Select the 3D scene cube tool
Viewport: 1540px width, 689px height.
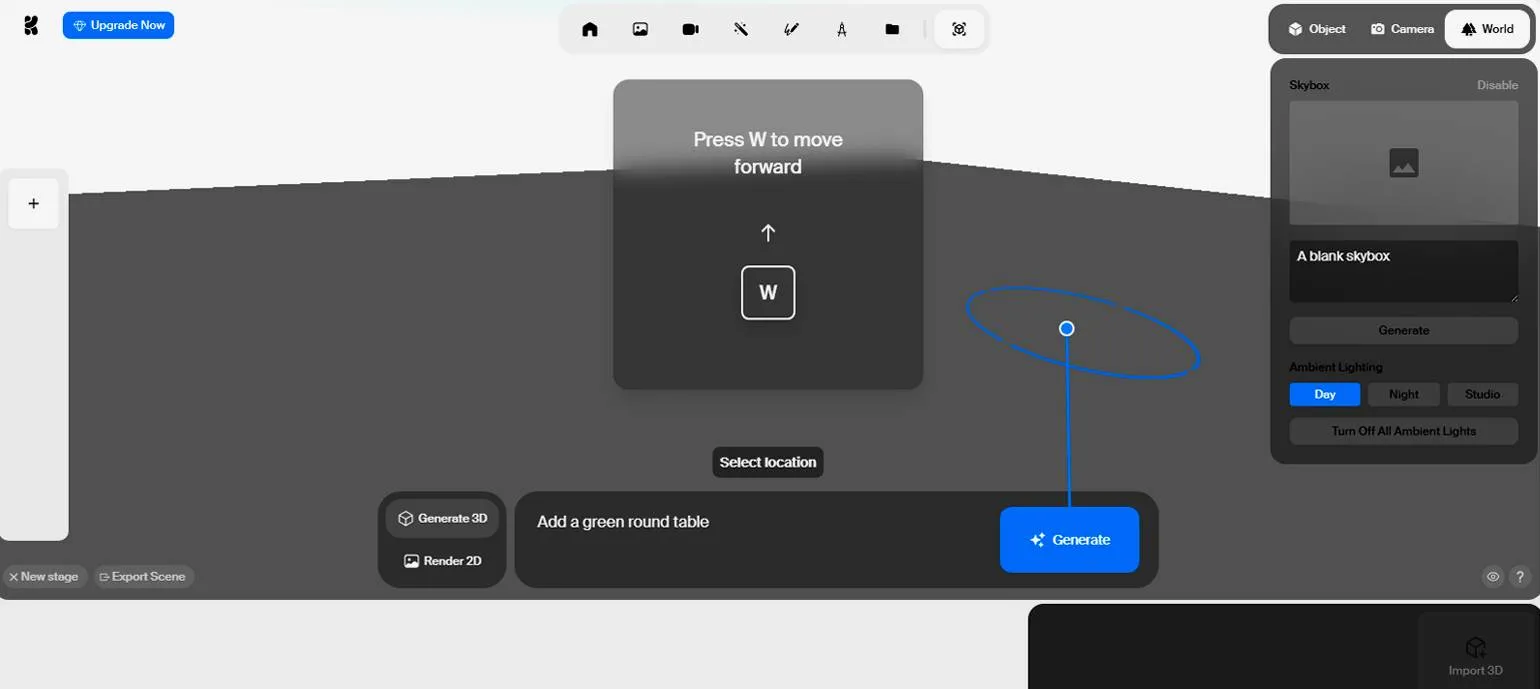click(959, 29)
